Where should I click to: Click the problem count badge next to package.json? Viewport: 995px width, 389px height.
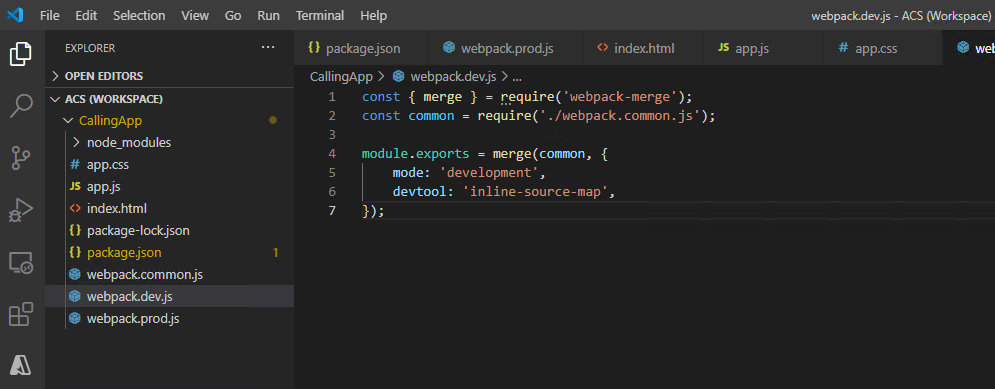(275, 253)
